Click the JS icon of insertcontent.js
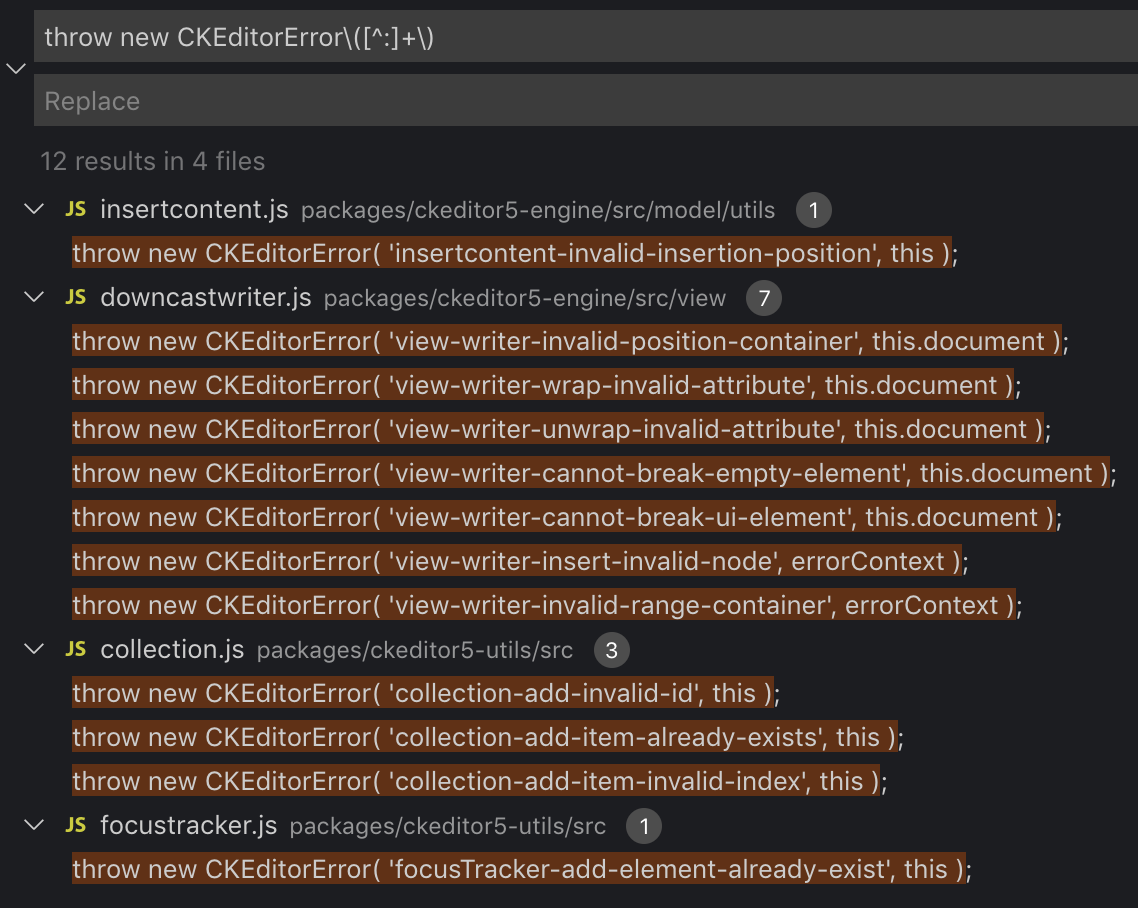Screen dimensions: 1138x908 (75, 209)
